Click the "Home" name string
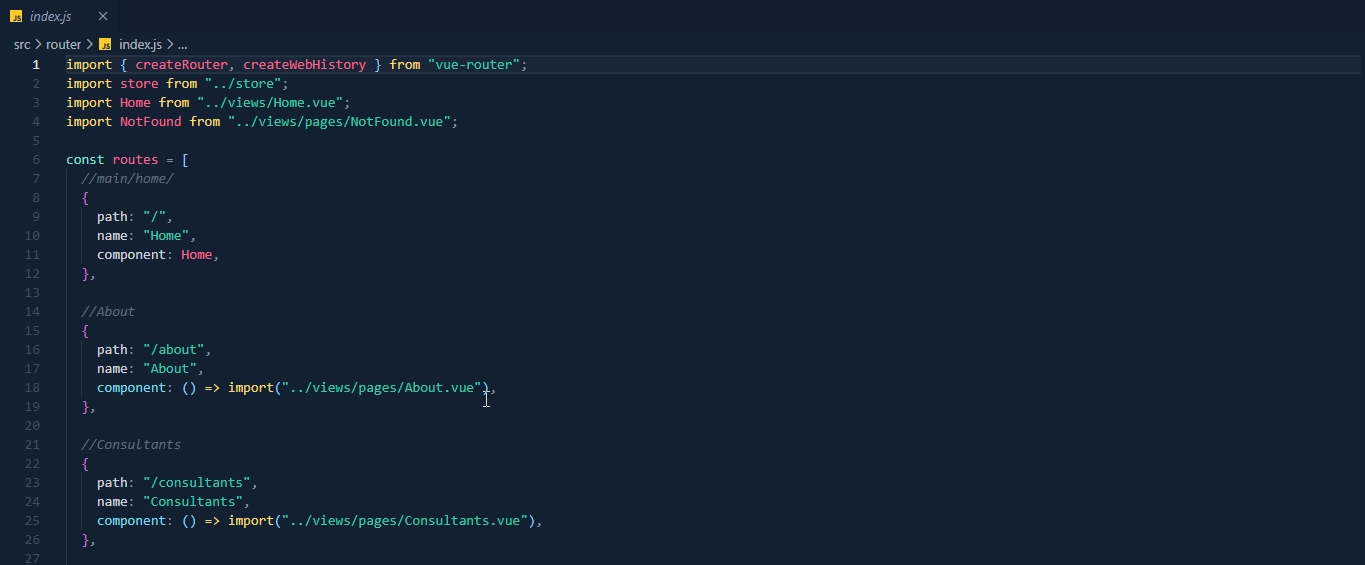 point(166,235)
